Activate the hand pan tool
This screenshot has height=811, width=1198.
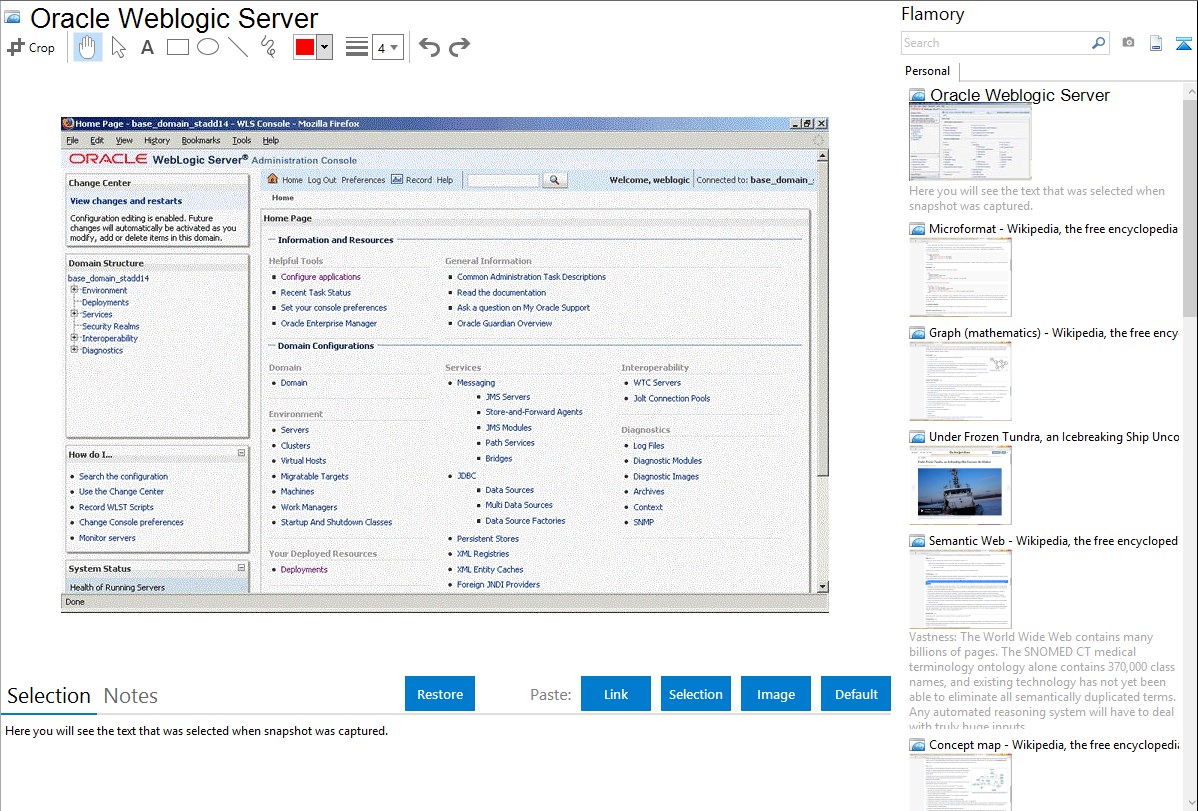[87, 47]
